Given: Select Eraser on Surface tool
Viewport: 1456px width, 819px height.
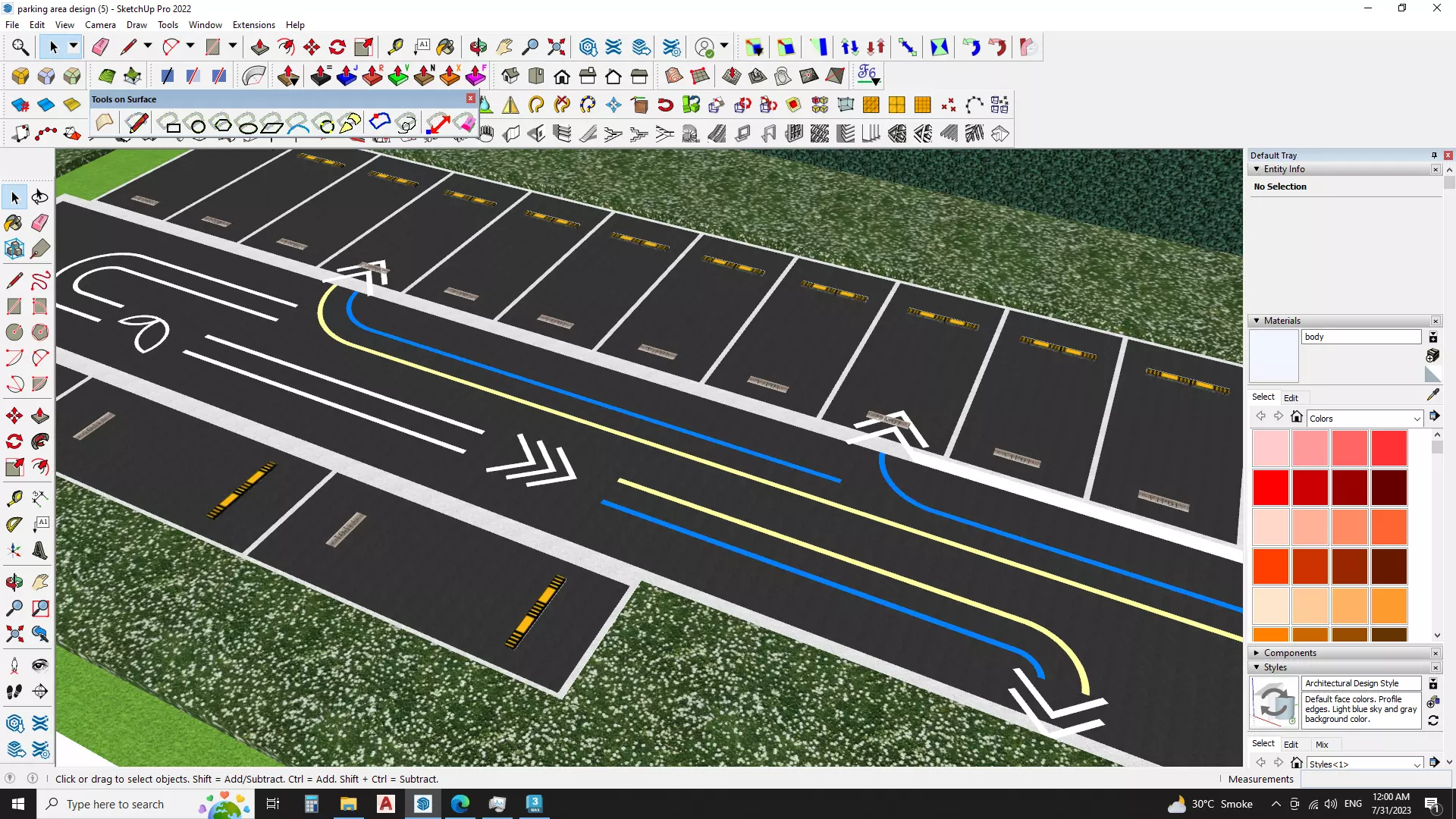Looking at the screenshot, I should click(x=464, y=124).
